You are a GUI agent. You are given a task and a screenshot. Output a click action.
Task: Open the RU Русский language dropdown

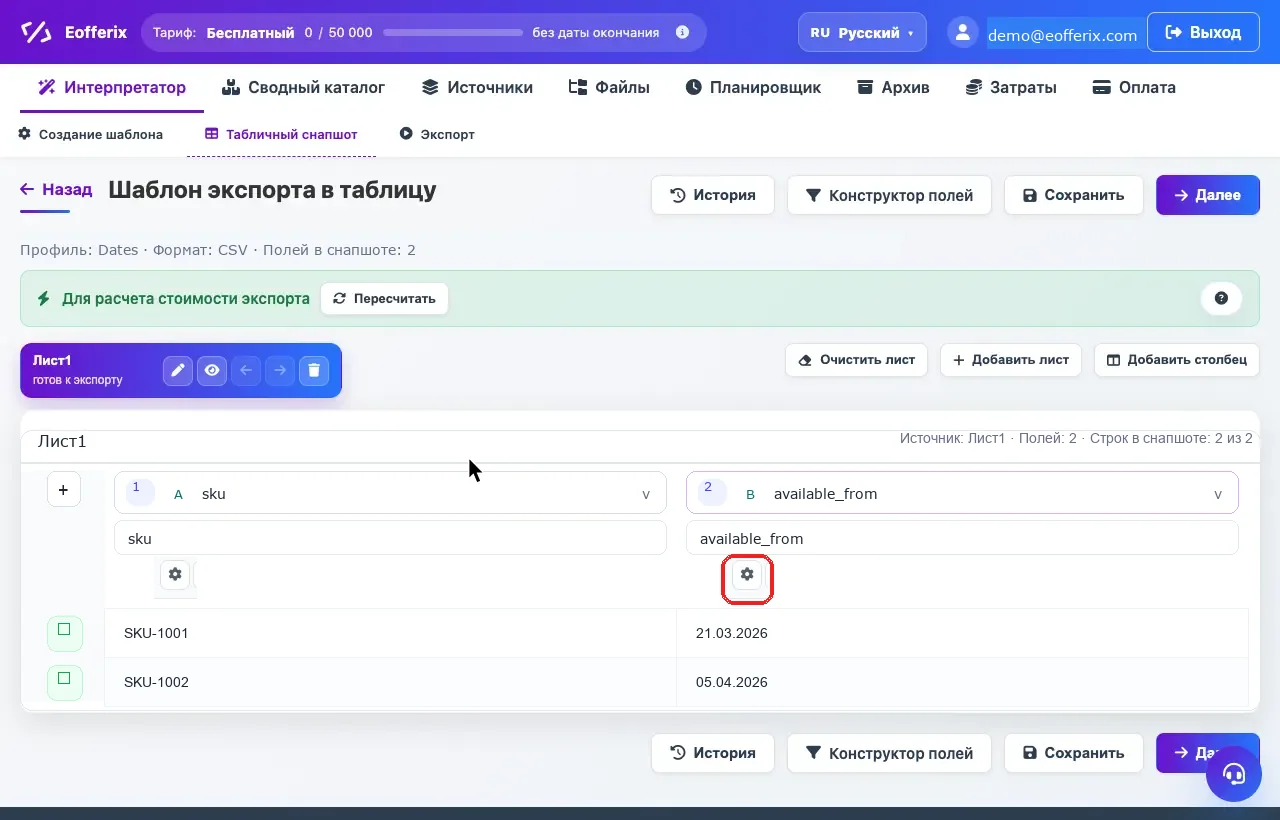tap(862, 32)
